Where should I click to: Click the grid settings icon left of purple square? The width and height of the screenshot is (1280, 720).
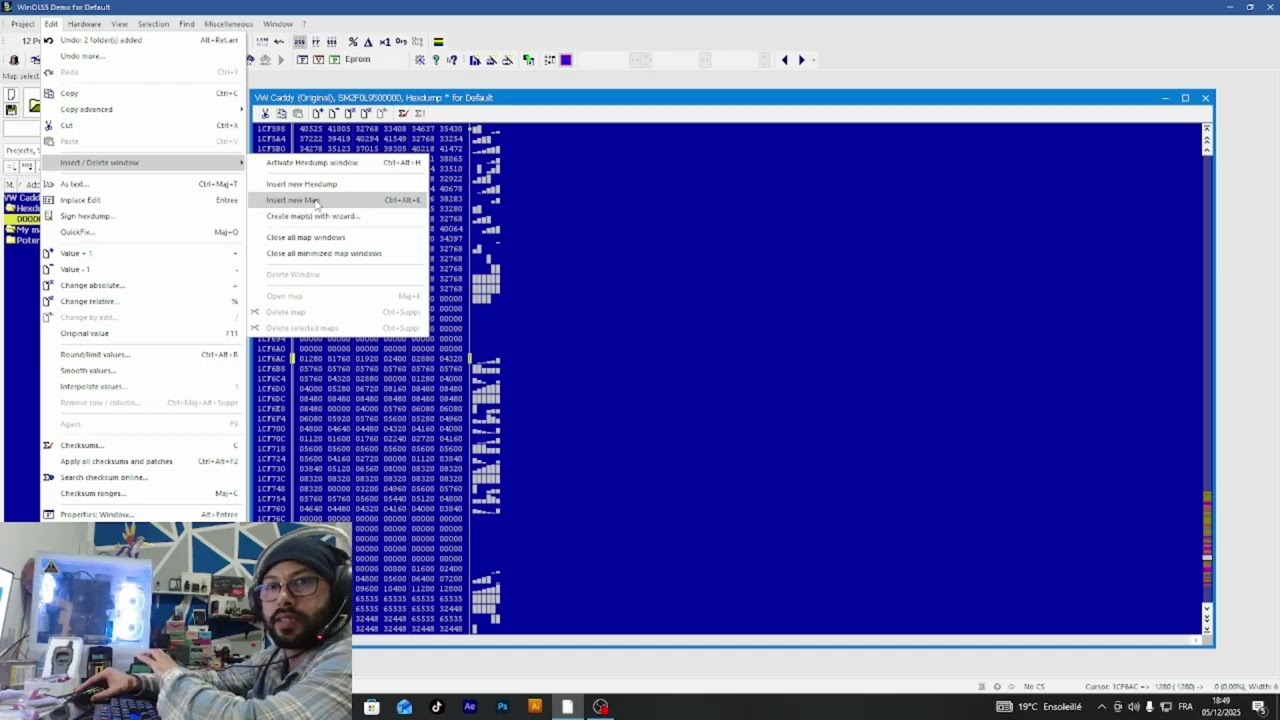pyautogui.click(x=550, y=60)
